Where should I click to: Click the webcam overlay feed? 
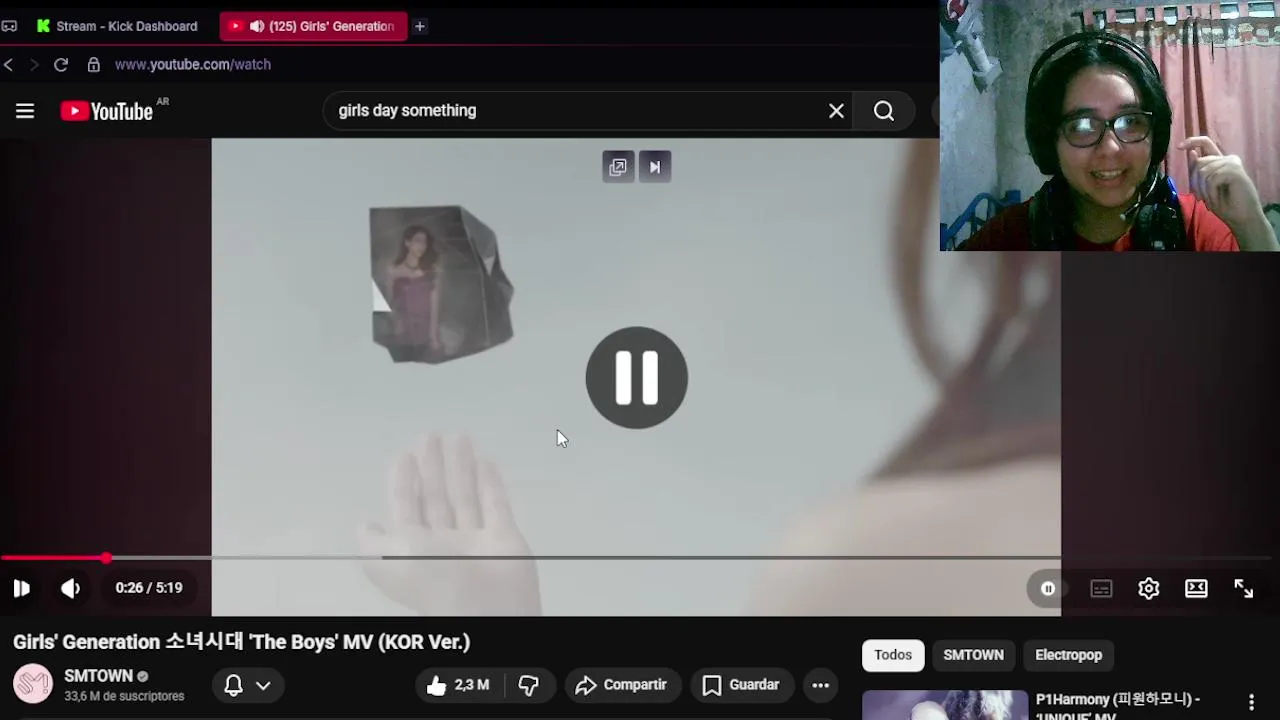(1110, 125)
